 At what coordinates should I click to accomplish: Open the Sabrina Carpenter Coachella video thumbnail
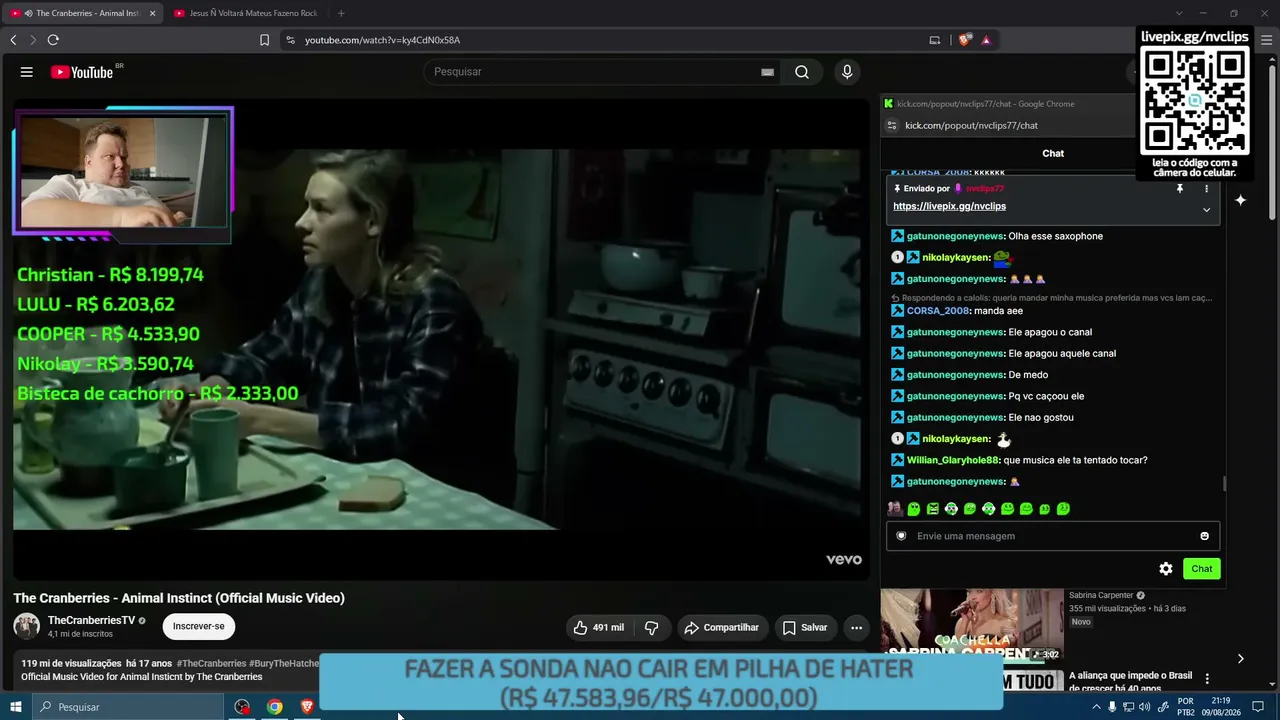[972, 625]
